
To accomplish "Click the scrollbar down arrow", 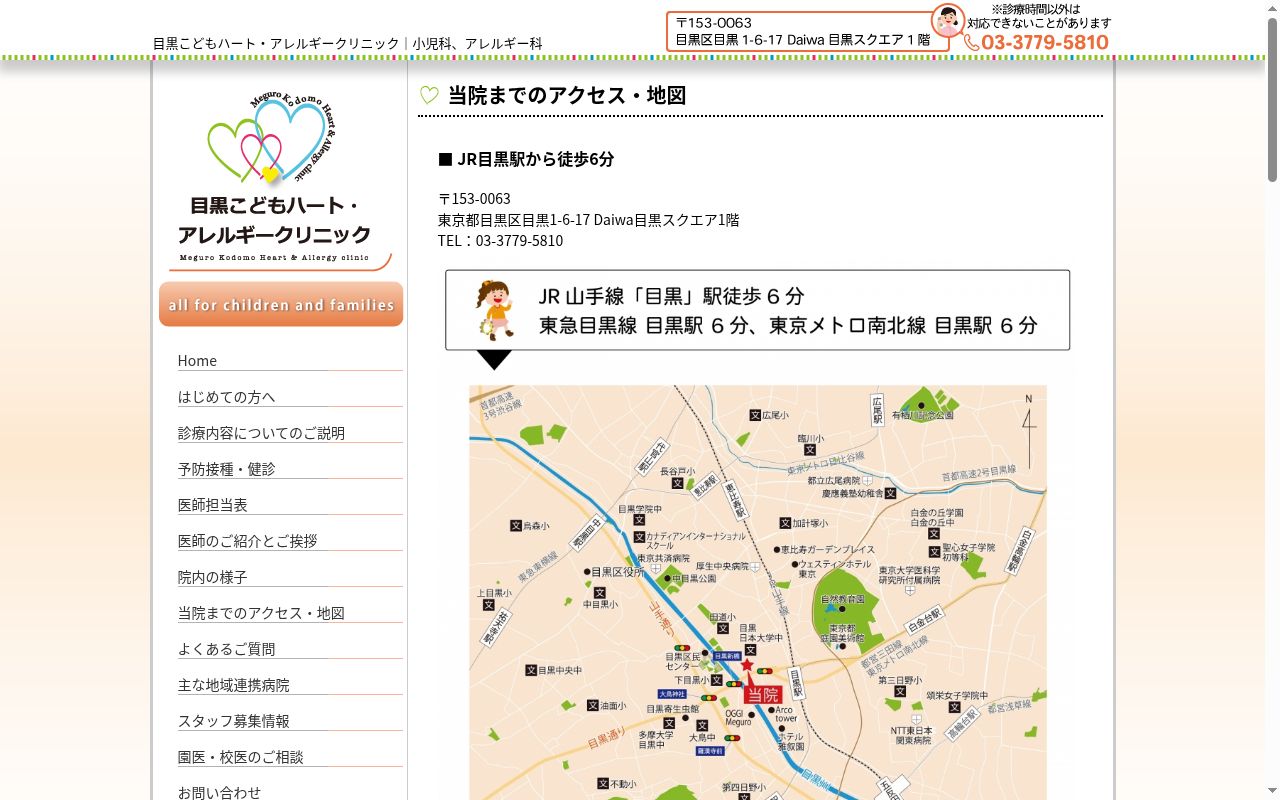I will (1272, 792).
